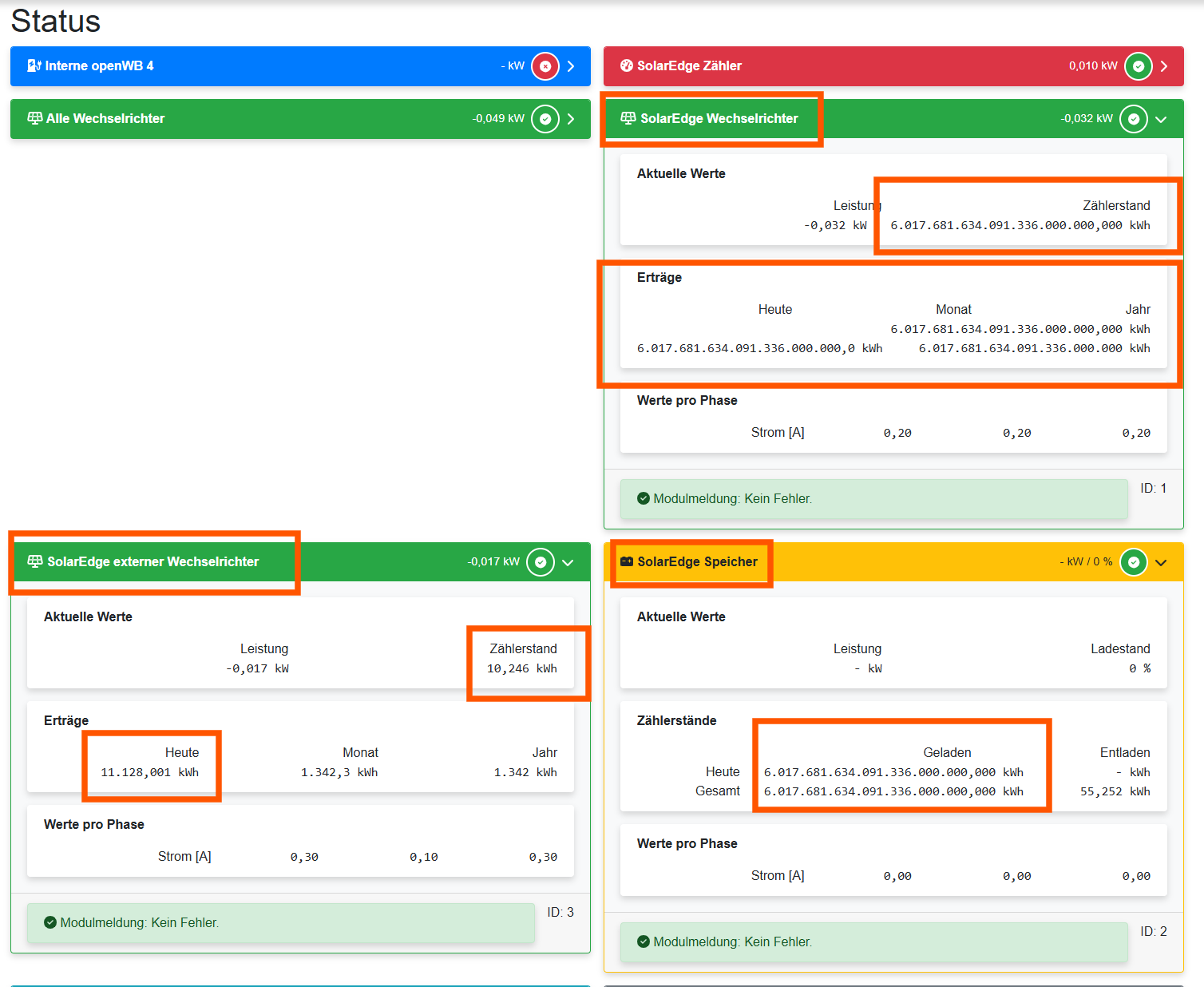Click the green check status icon on SolarEdge Zähler
This screenshot has width=1204, height=987.
[1138, 66]
